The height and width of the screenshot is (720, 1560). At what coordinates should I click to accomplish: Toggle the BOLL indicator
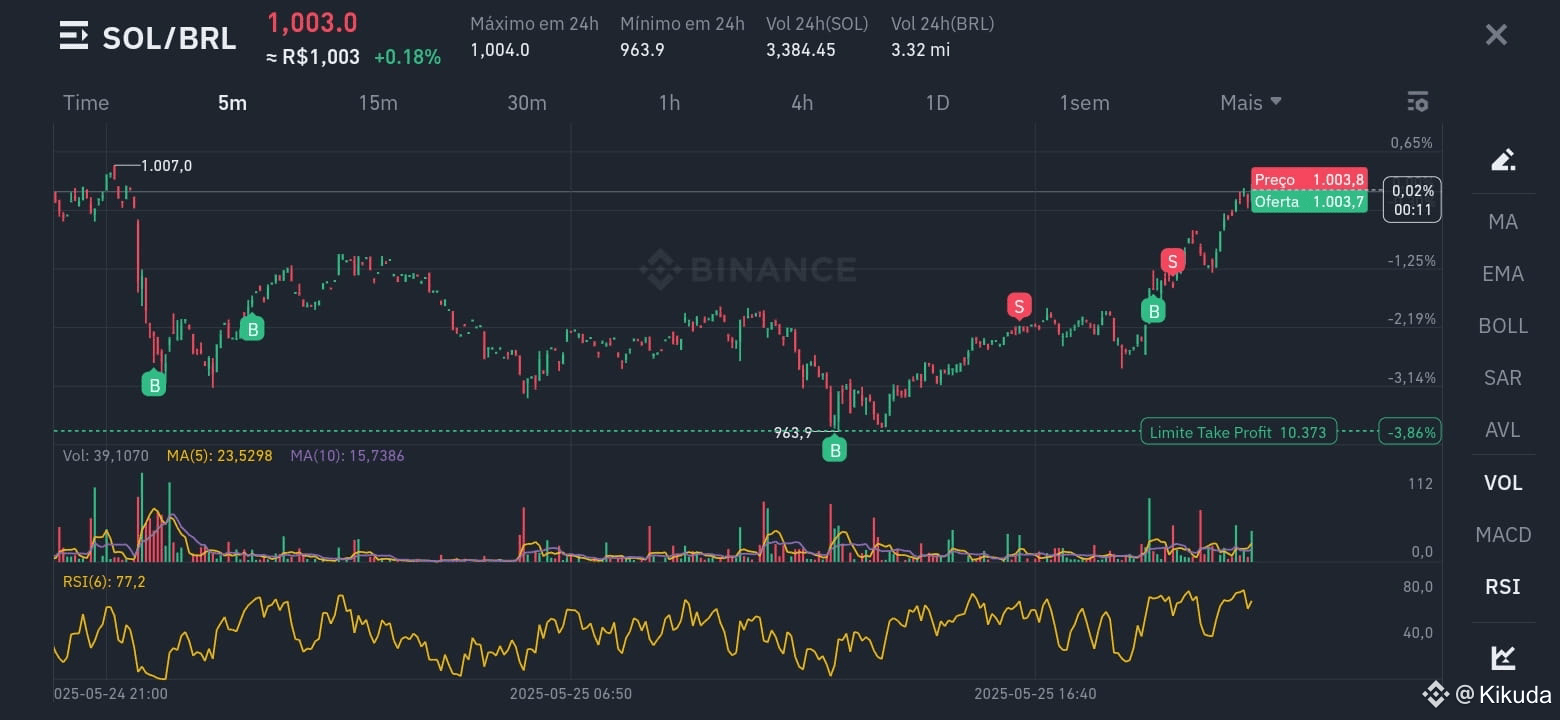tap(1503, 325)
